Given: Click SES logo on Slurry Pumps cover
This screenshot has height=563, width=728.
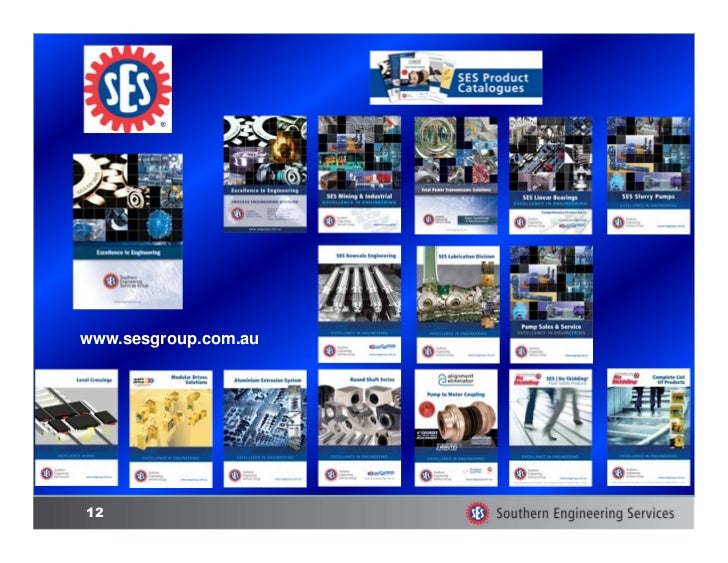Looking at the screenshot, I should pyautogui.click(x=618, y=222).
